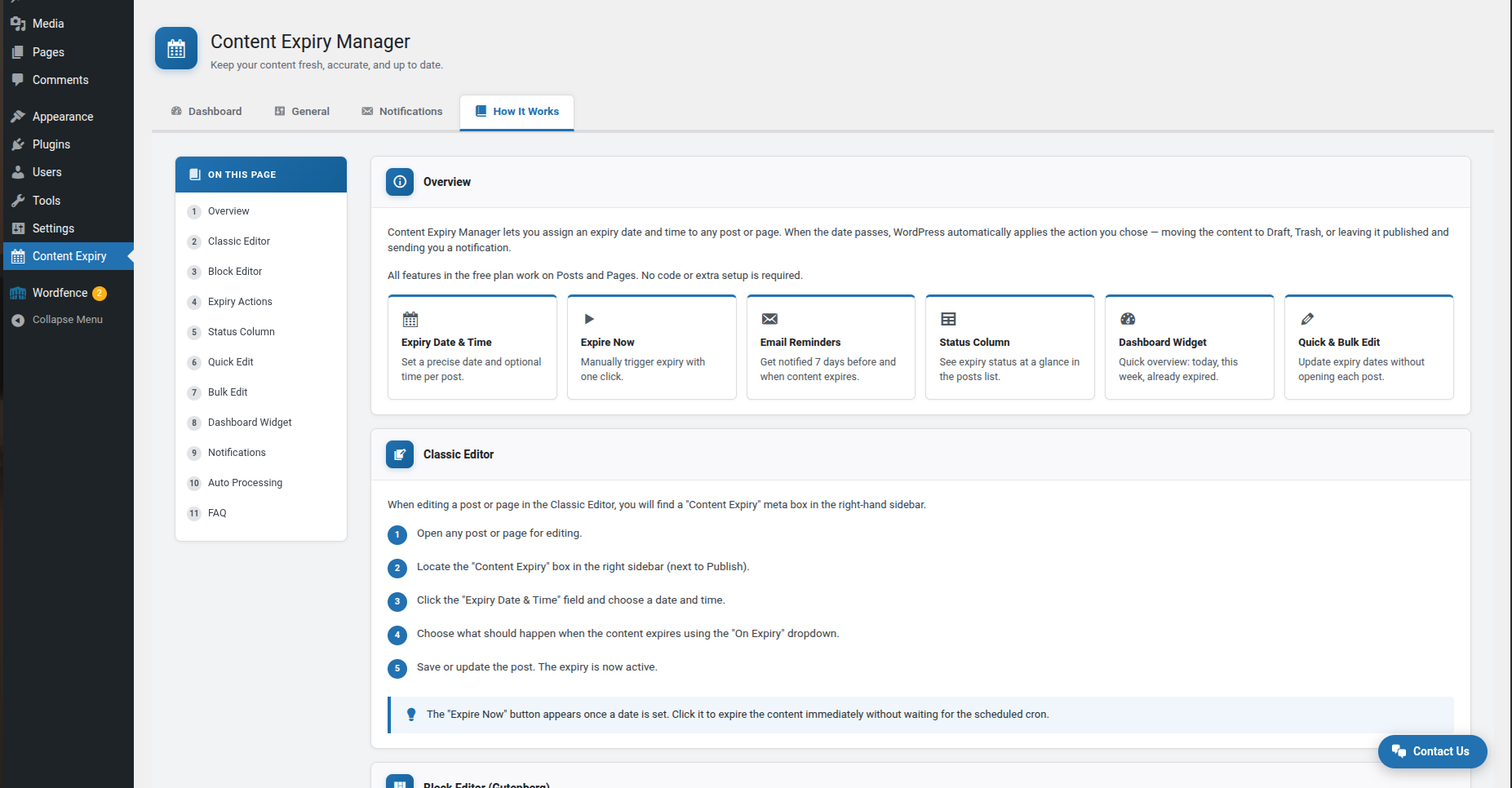Click the Wordfence notification badge 2
Viewport: 1512px width, 788px height.
[100, 293]
